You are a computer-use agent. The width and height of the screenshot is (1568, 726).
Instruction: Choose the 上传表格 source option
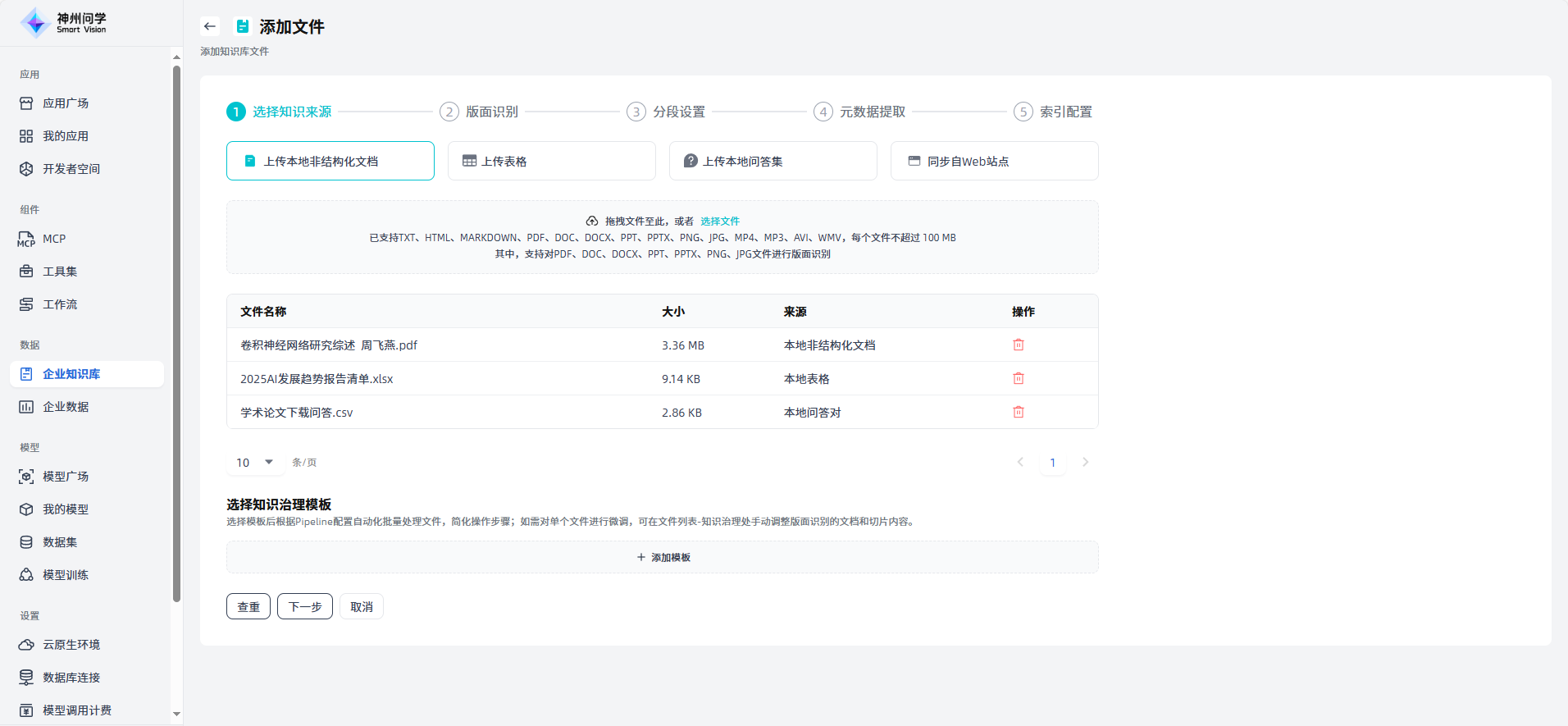point(551,161)
